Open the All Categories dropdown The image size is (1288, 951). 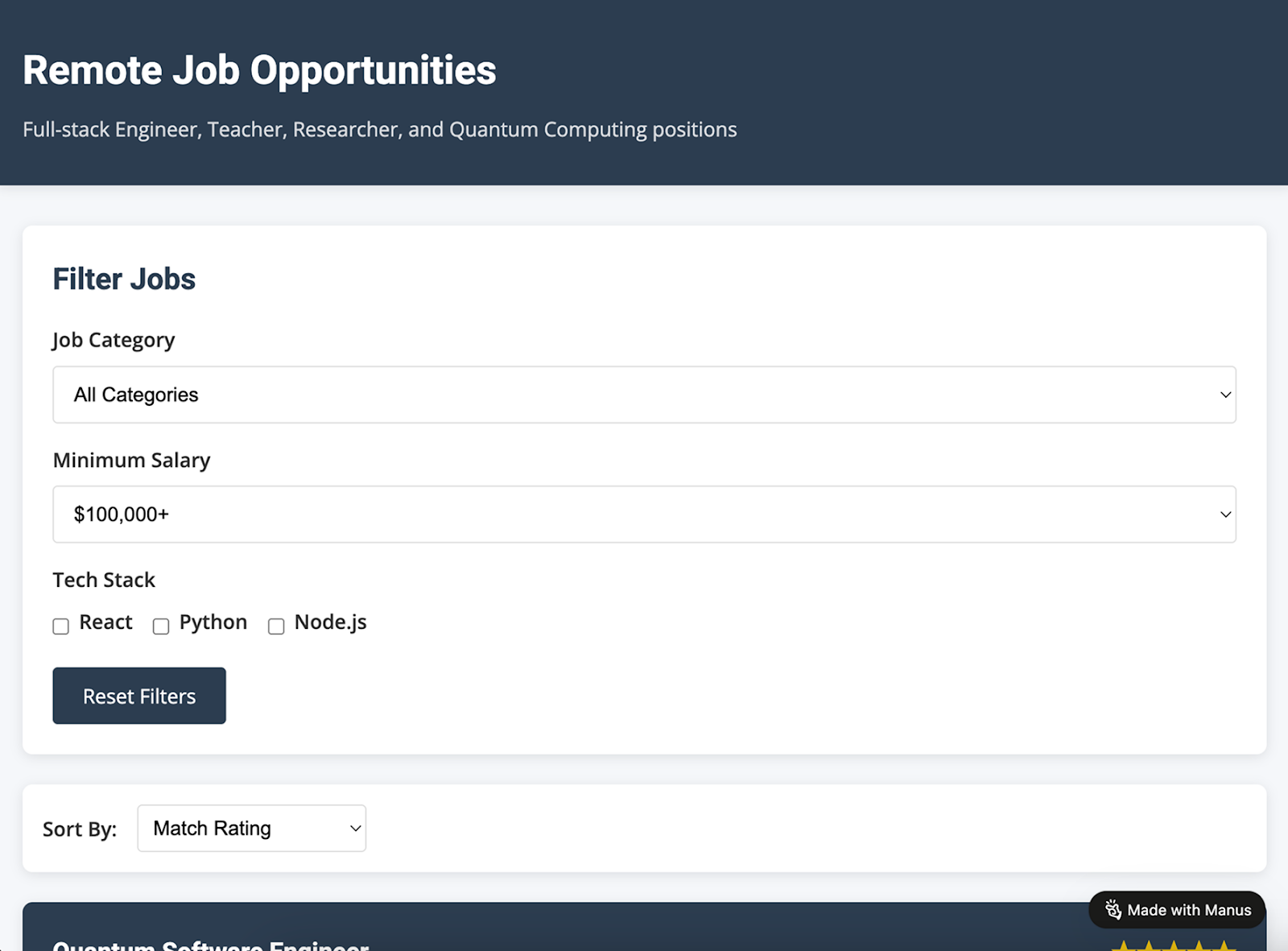point(644,395)
